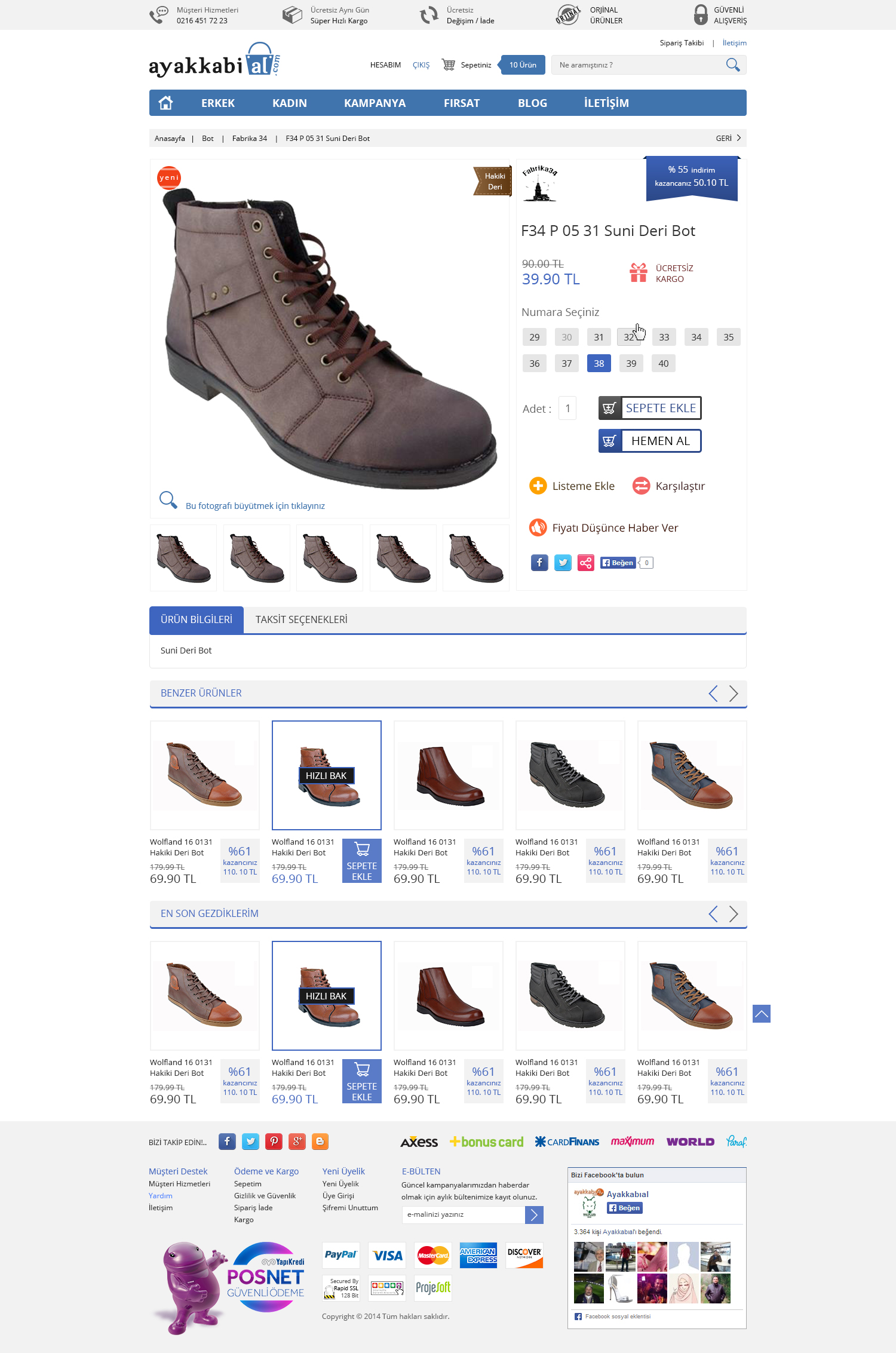Share product on Twitter icon
This screenshot has height=1353, width=896.
tap(563, 563)
